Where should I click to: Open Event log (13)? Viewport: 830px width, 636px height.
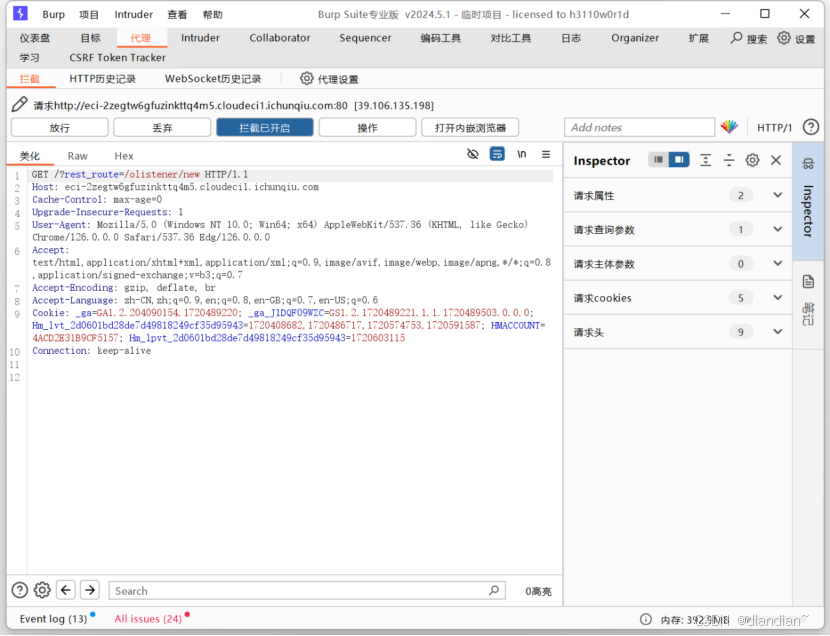click(x=53, y=619)
